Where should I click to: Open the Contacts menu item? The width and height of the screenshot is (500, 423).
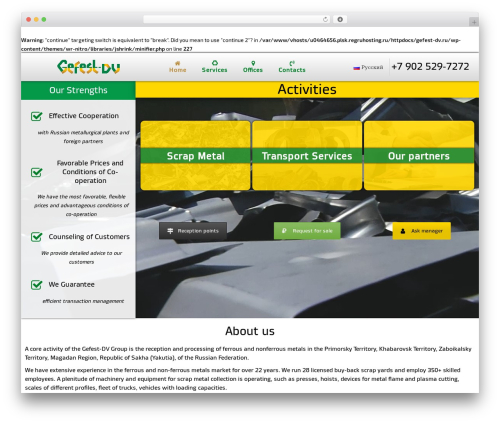click(292, 67)
